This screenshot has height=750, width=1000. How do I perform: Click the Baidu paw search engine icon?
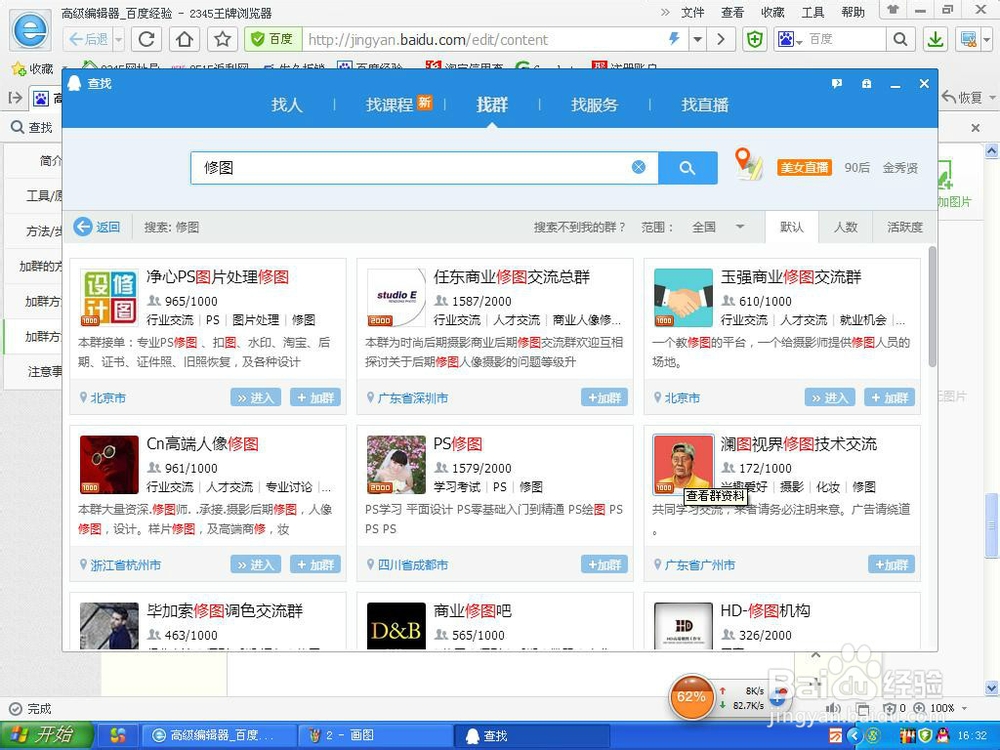(x=786, y=40)
